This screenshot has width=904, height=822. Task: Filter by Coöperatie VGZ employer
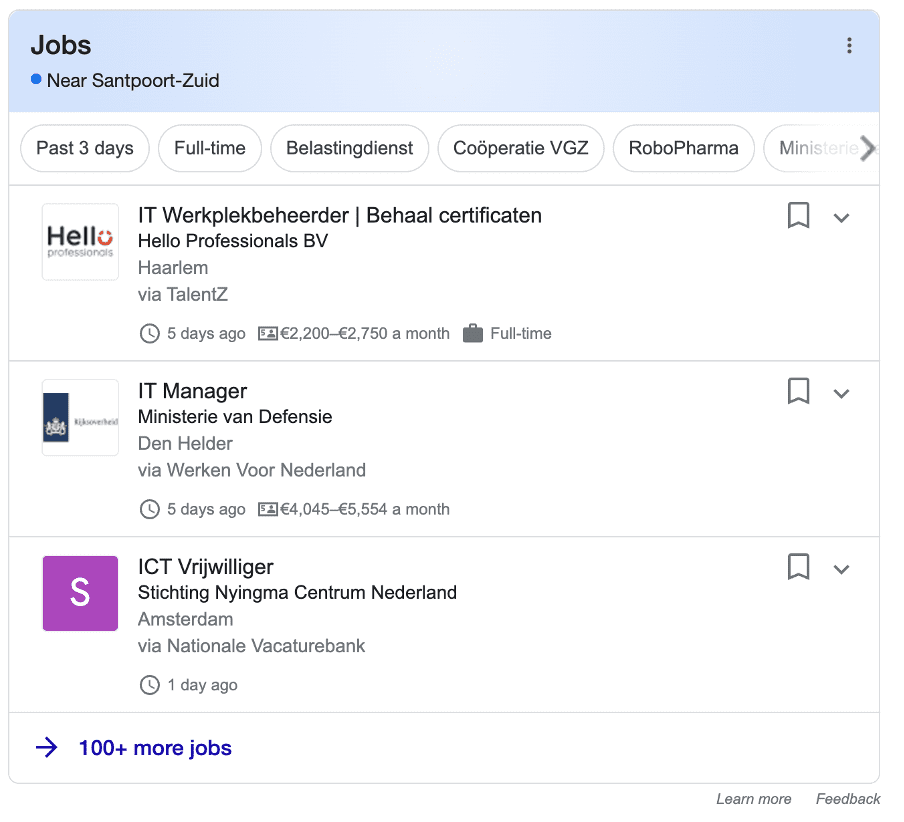(x=521, y=148)
